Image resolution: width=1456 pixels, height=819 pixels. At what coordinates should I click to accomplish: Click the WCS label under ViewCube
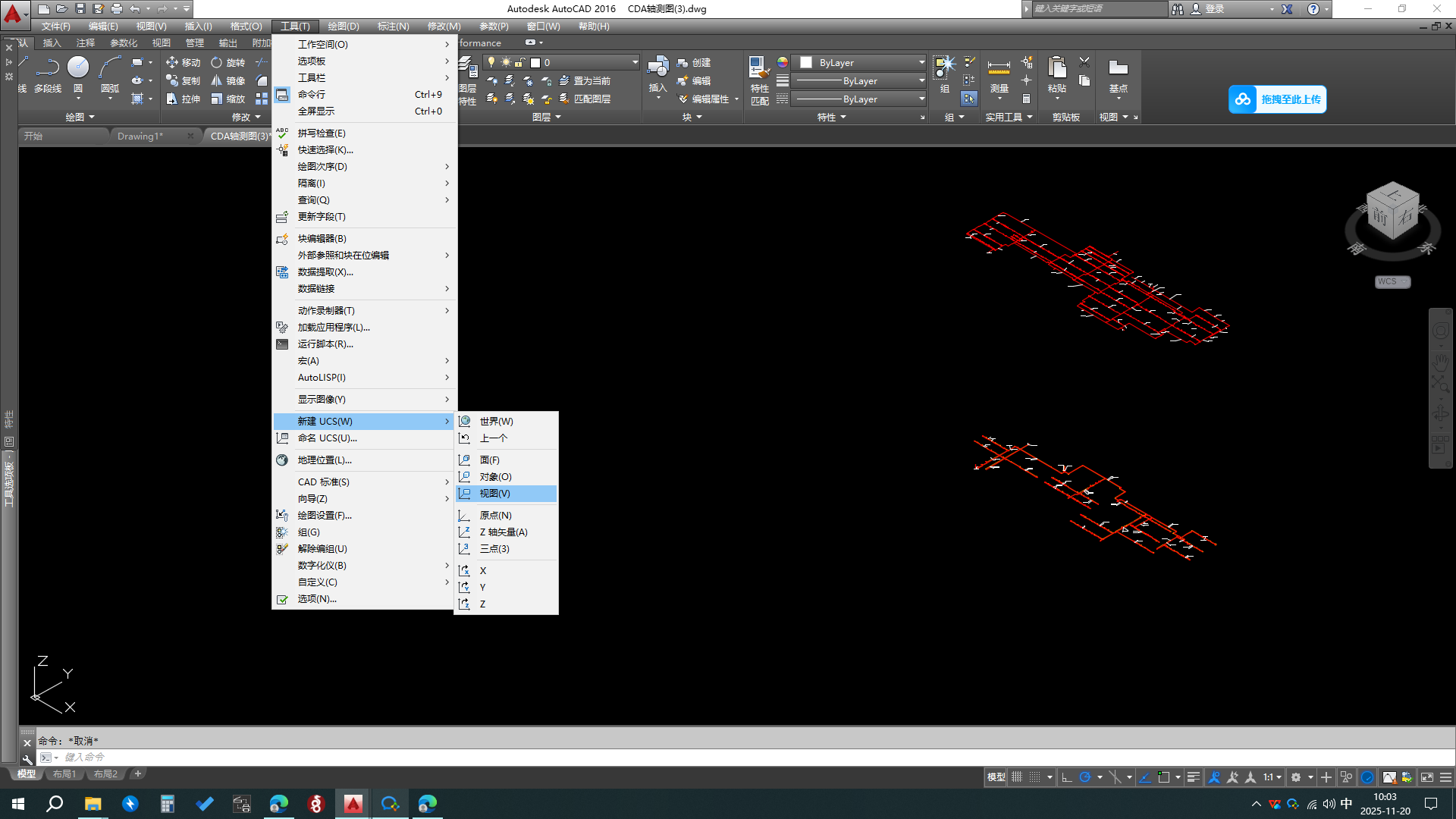pos(1387,281)
